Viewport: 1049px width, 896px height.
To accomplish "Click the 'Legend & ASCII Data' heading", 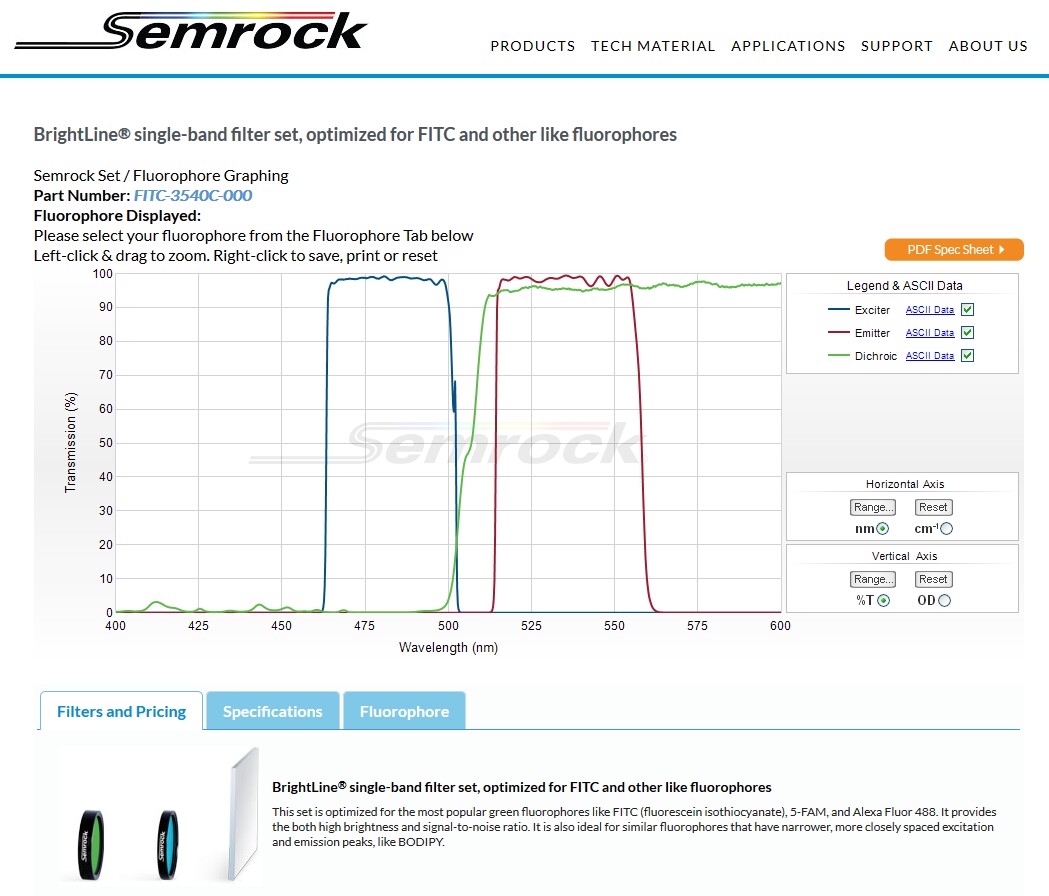I will (904, 286).
